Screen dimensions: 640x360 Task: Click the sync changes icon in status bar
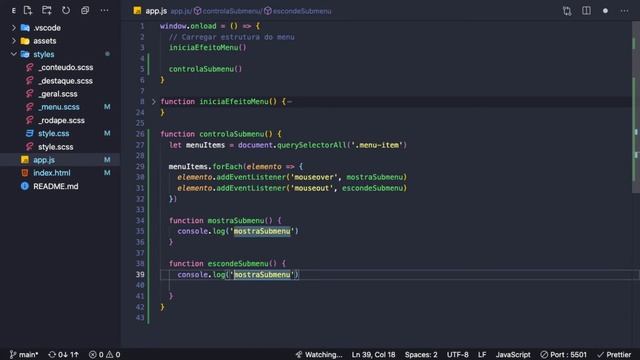click(52, 354)
